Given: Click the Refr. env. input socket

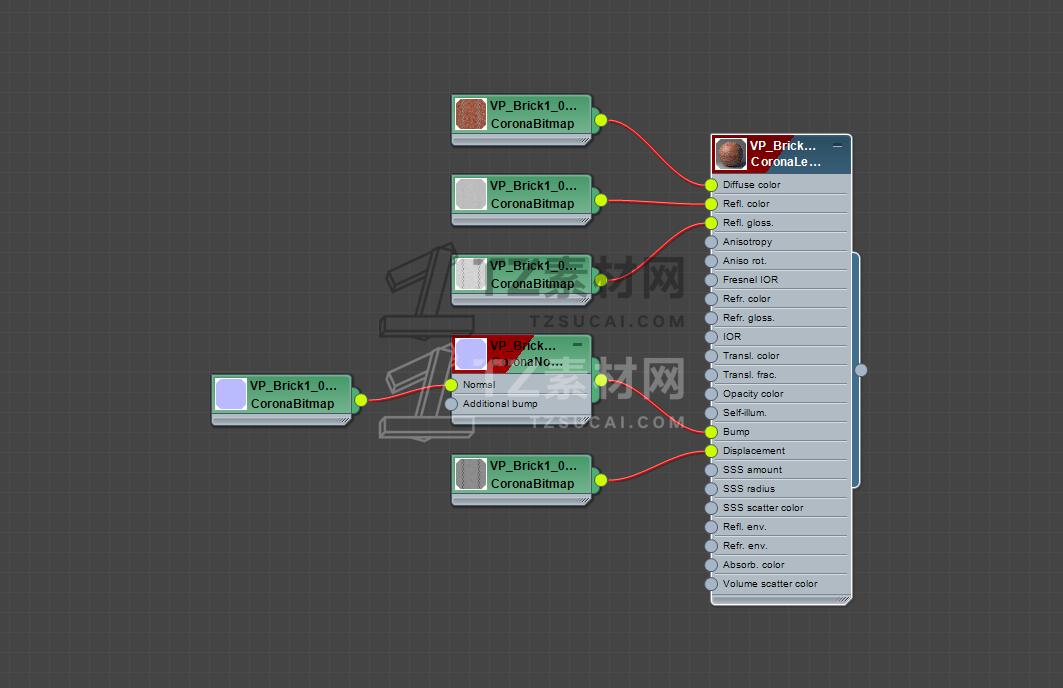Looking at the screenshot, I should [711, 546].
